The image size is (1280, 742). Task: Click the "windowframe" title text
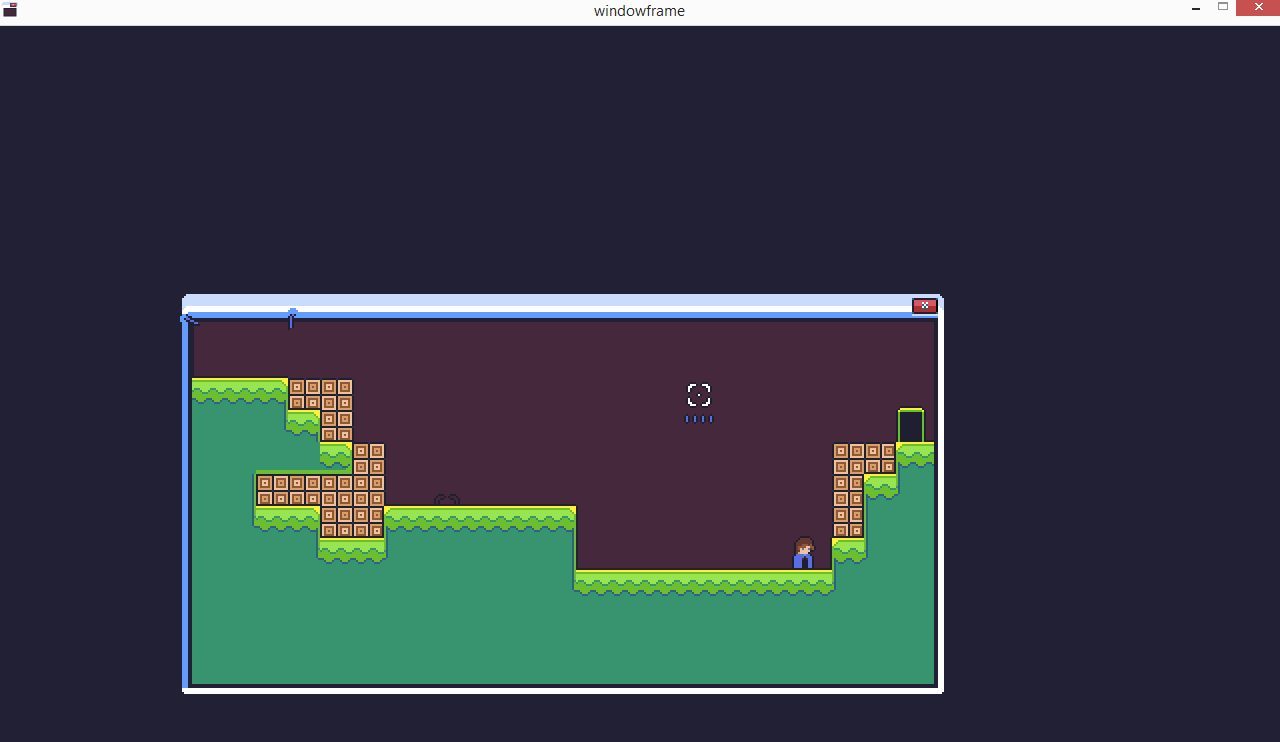pos(639,11)
